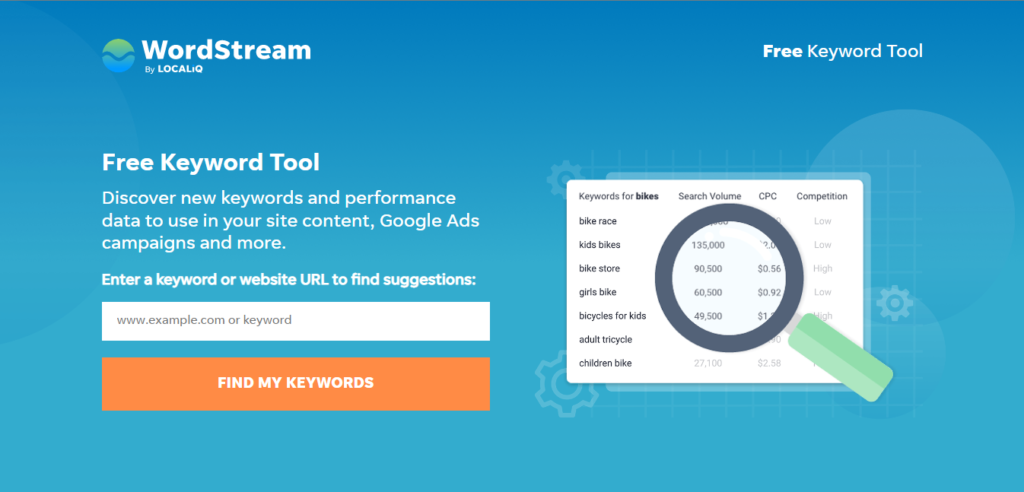This screenshot has height=492, width=1024.
Task: Click the By LOCALiQ text under logo
Action: coord(172,69)
